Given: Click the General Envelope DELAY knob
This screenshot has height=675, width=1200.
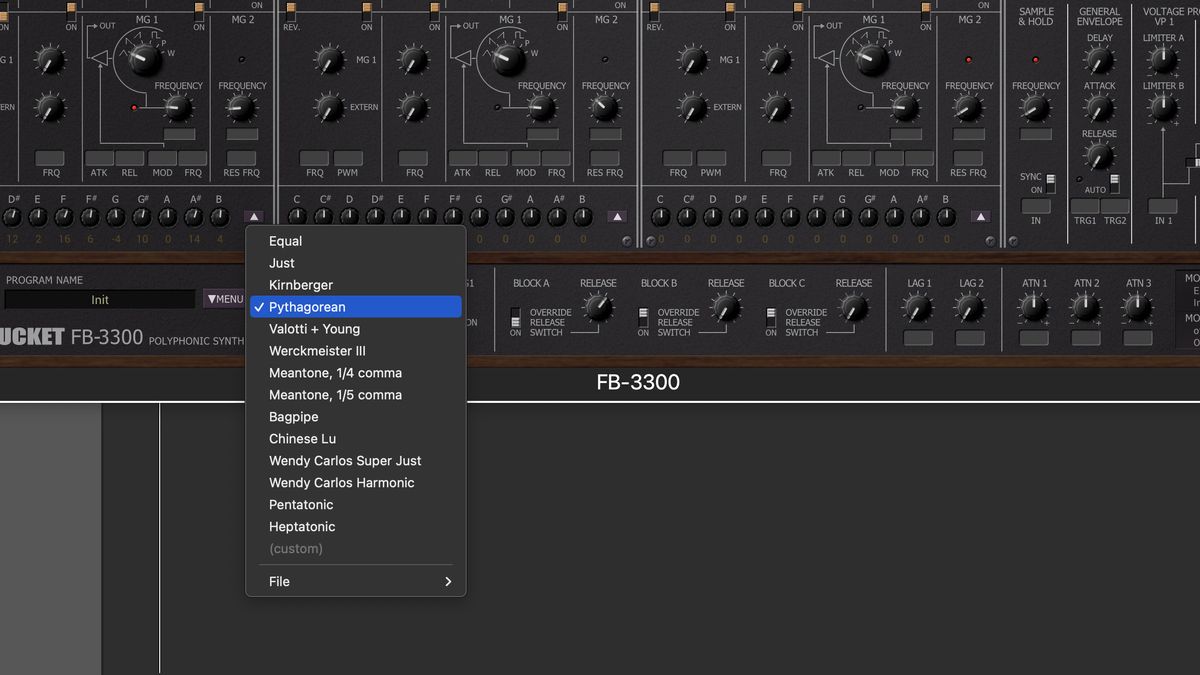Looking at the screenshot, I should point(1099,60).
